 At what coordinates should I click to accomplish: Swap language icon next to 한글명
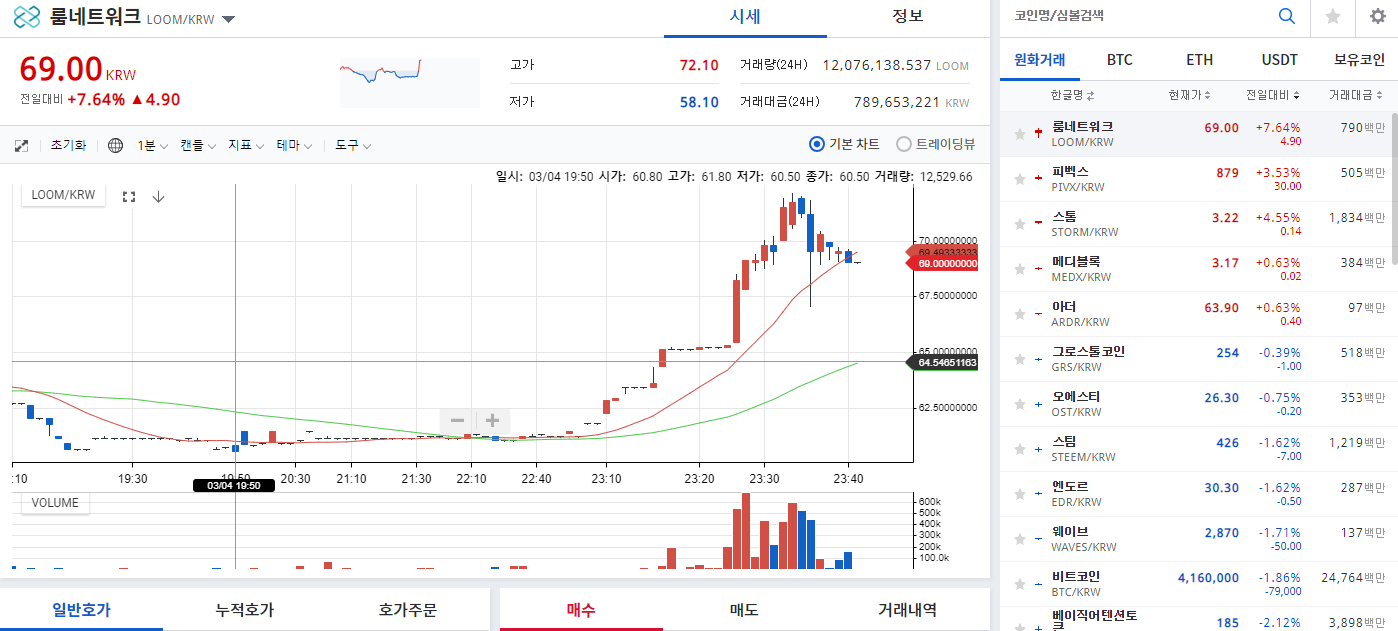1090,96
